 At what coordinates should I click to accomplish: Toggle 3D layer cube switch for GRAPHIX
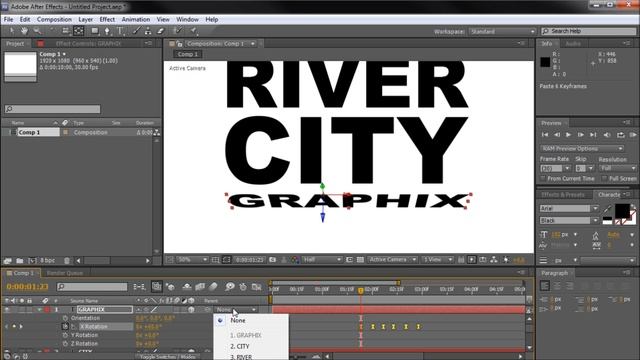[191, 310]
